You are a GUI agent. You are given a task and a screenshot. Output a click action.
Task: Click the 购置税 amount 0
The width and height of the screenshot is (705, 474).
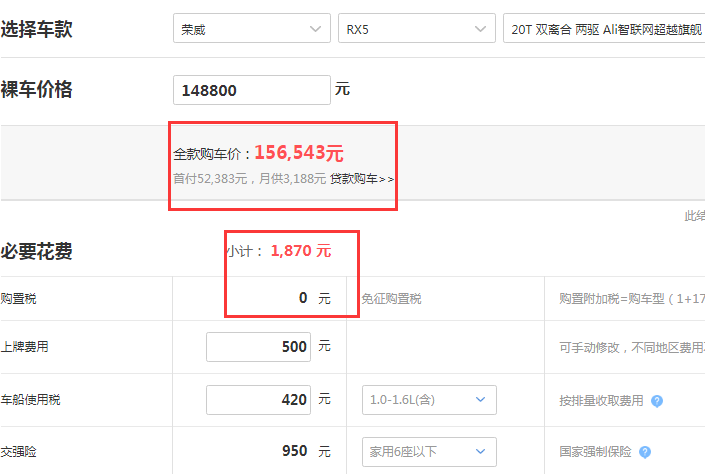pyautogui.click(x=303, y=298)
